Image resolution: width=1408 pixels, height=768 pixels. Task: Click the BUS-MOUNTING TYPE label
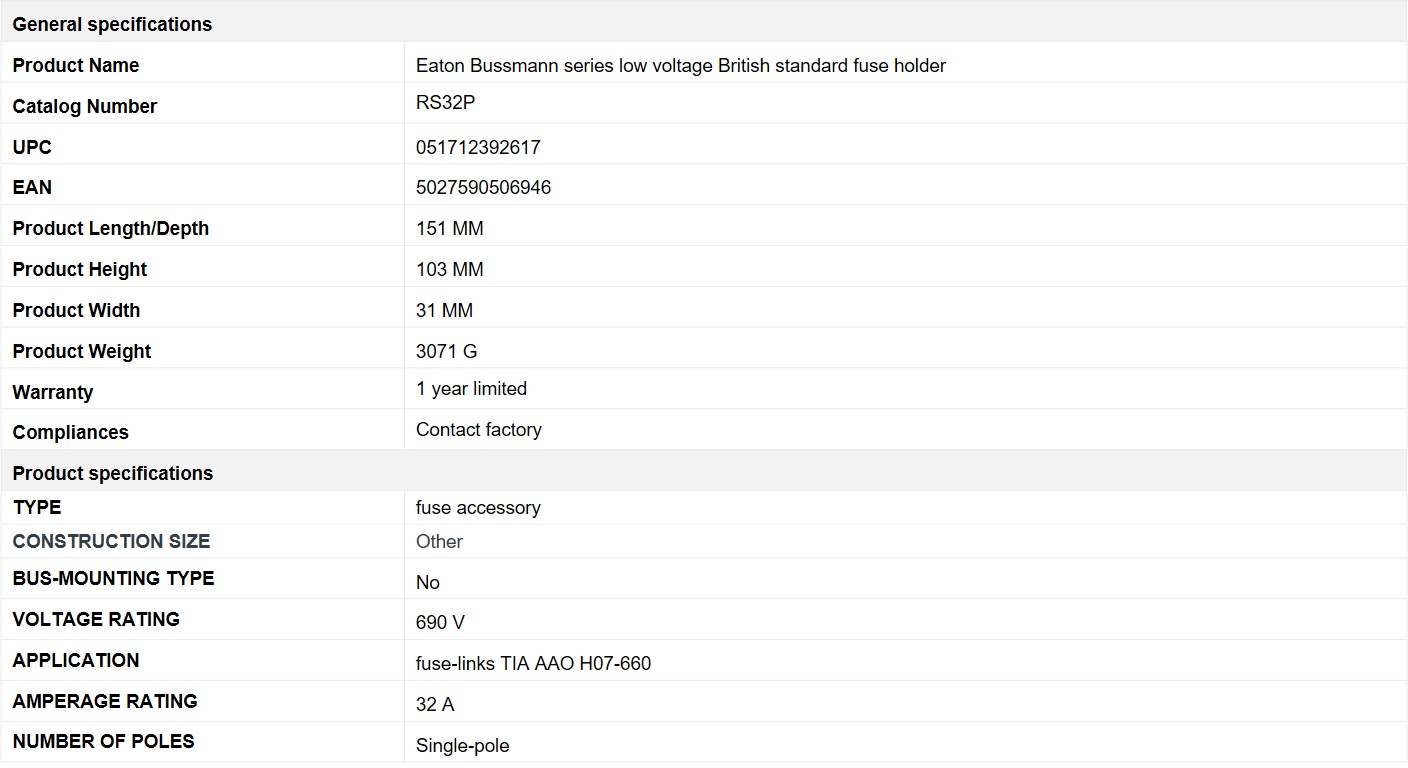(x=113, y=578)
